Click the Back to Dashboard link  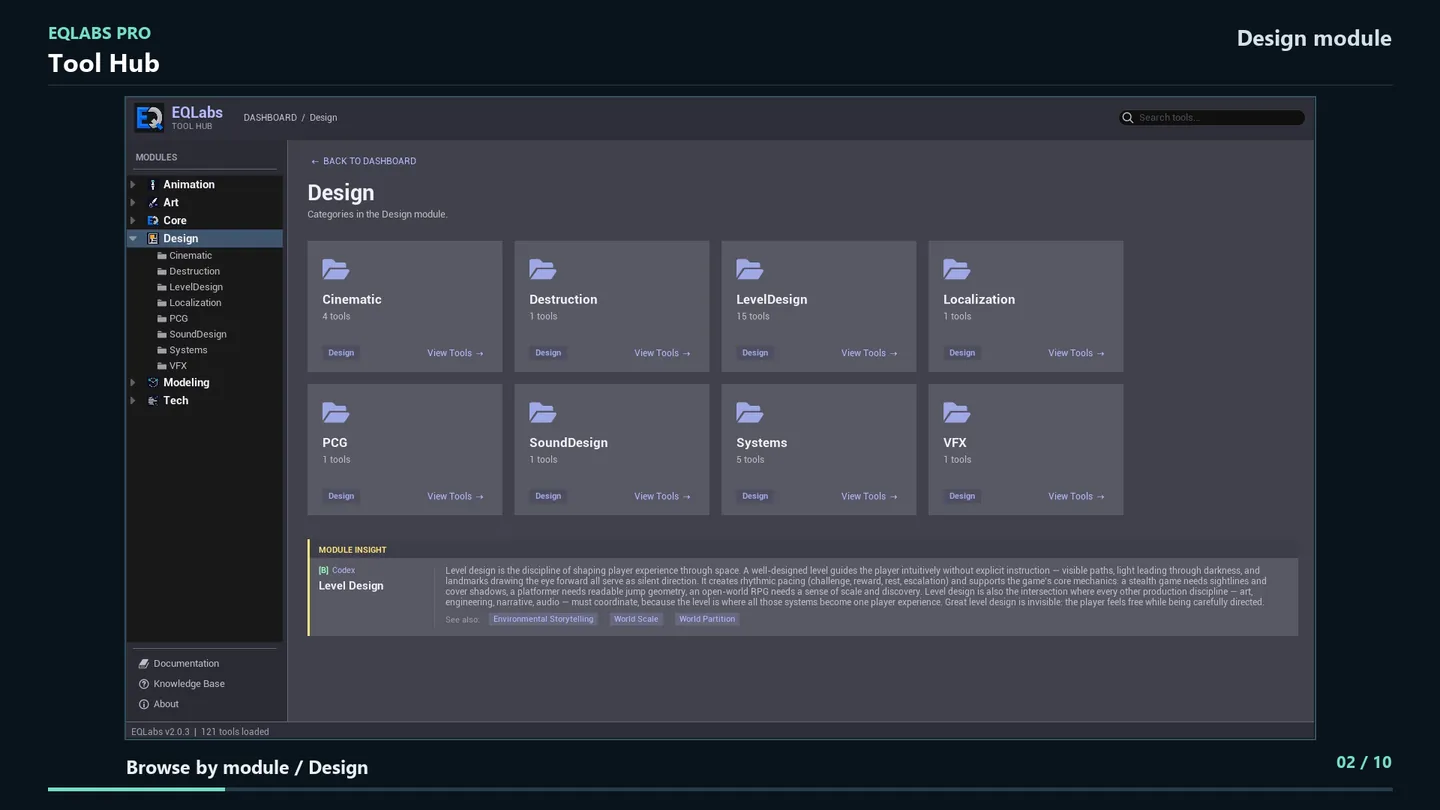(x=363, y=161)
